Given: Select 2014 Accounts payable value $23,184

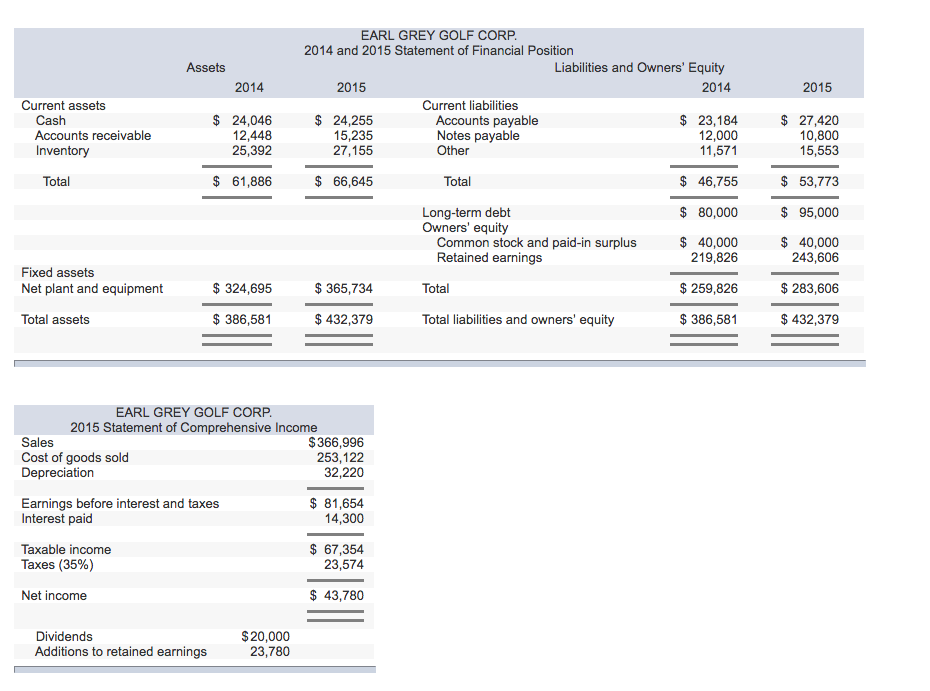Looking at the screenshot, I should pos(708,120).
